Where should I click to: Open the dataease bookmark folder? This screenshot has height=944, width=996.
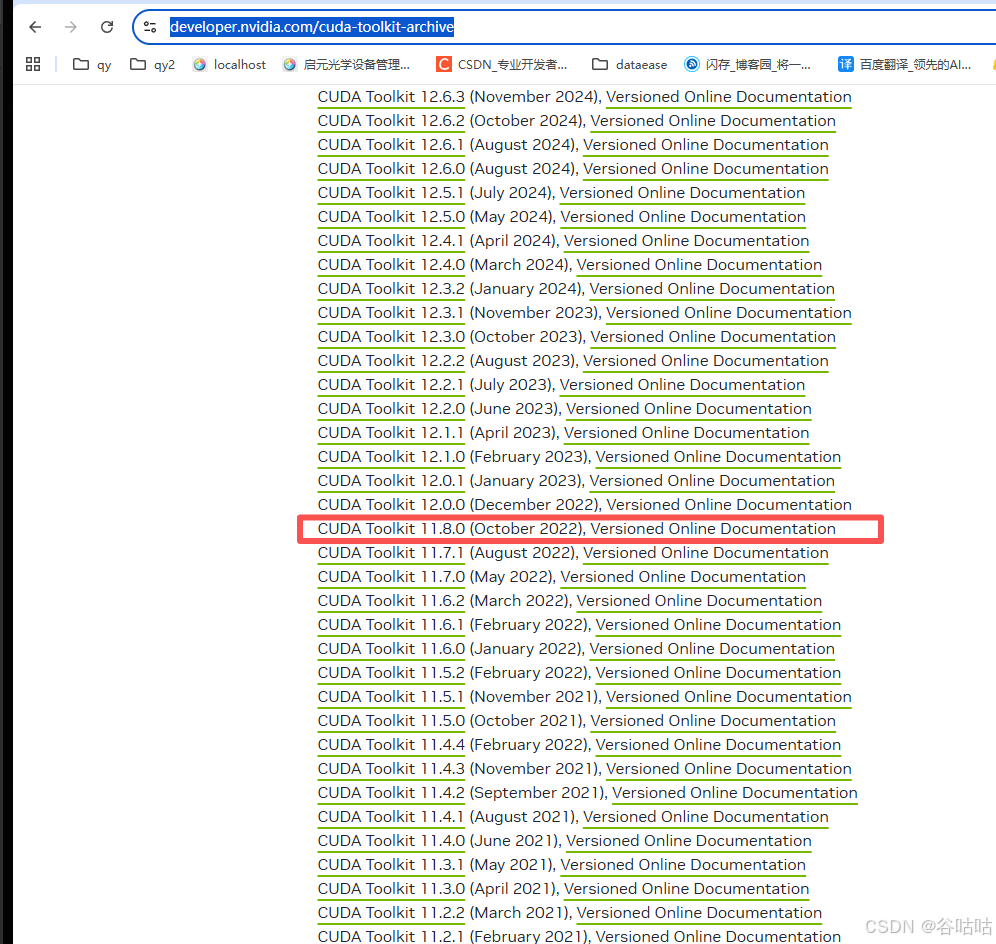629,64
